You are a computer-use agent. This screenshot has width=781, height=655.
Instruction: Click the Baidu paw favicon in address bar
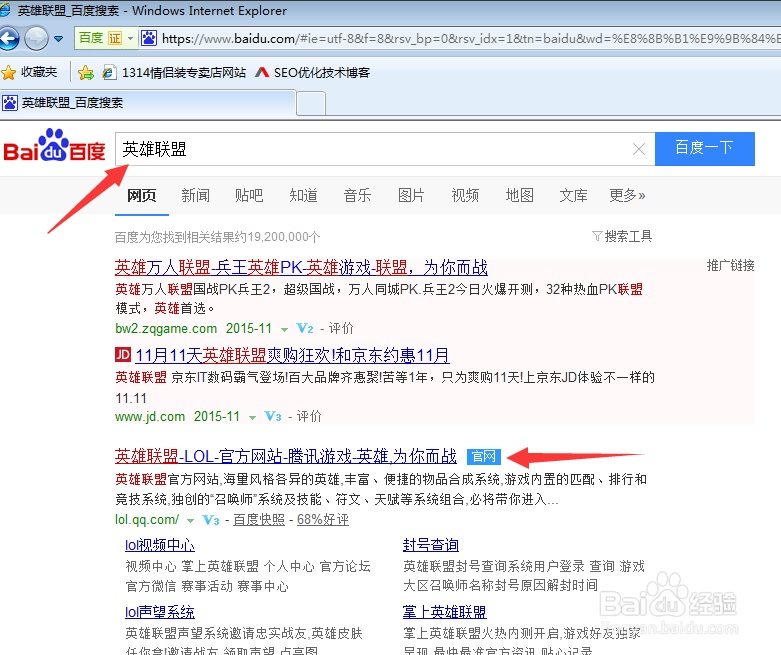[149, 38]
